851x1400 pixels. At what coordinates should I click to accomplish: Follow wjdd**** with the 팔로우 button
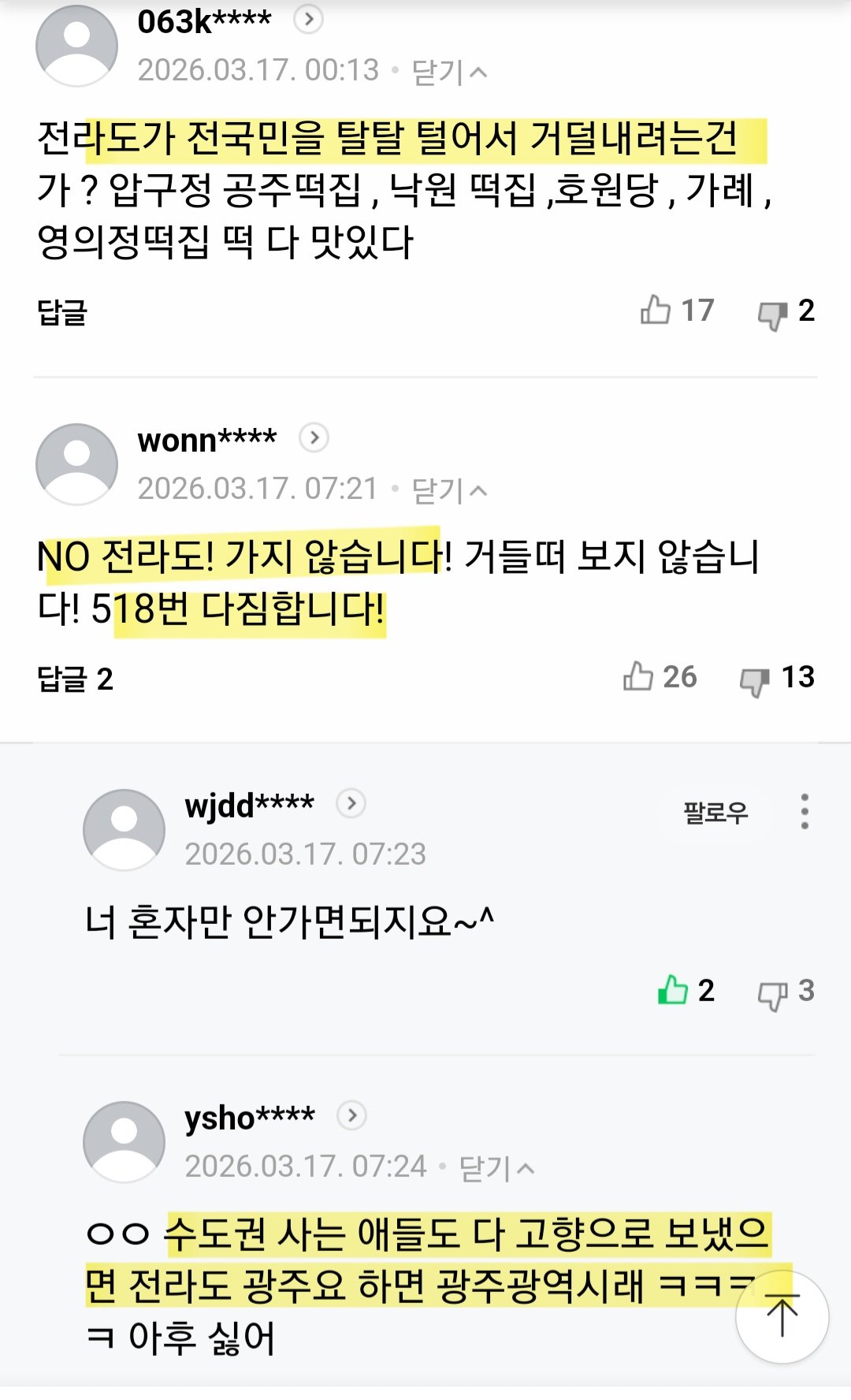tap(715, 812)
